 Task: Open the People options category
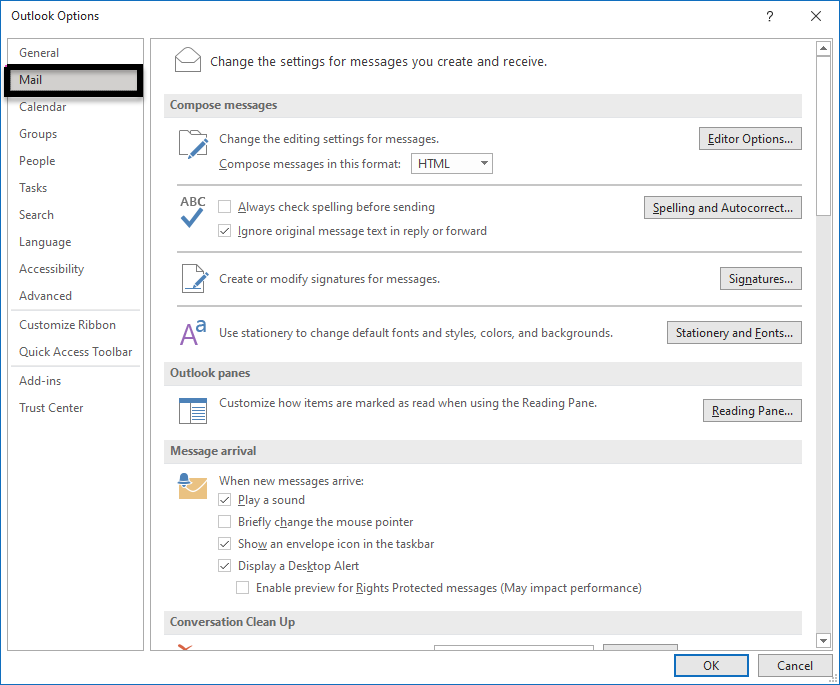pos(75,161)
